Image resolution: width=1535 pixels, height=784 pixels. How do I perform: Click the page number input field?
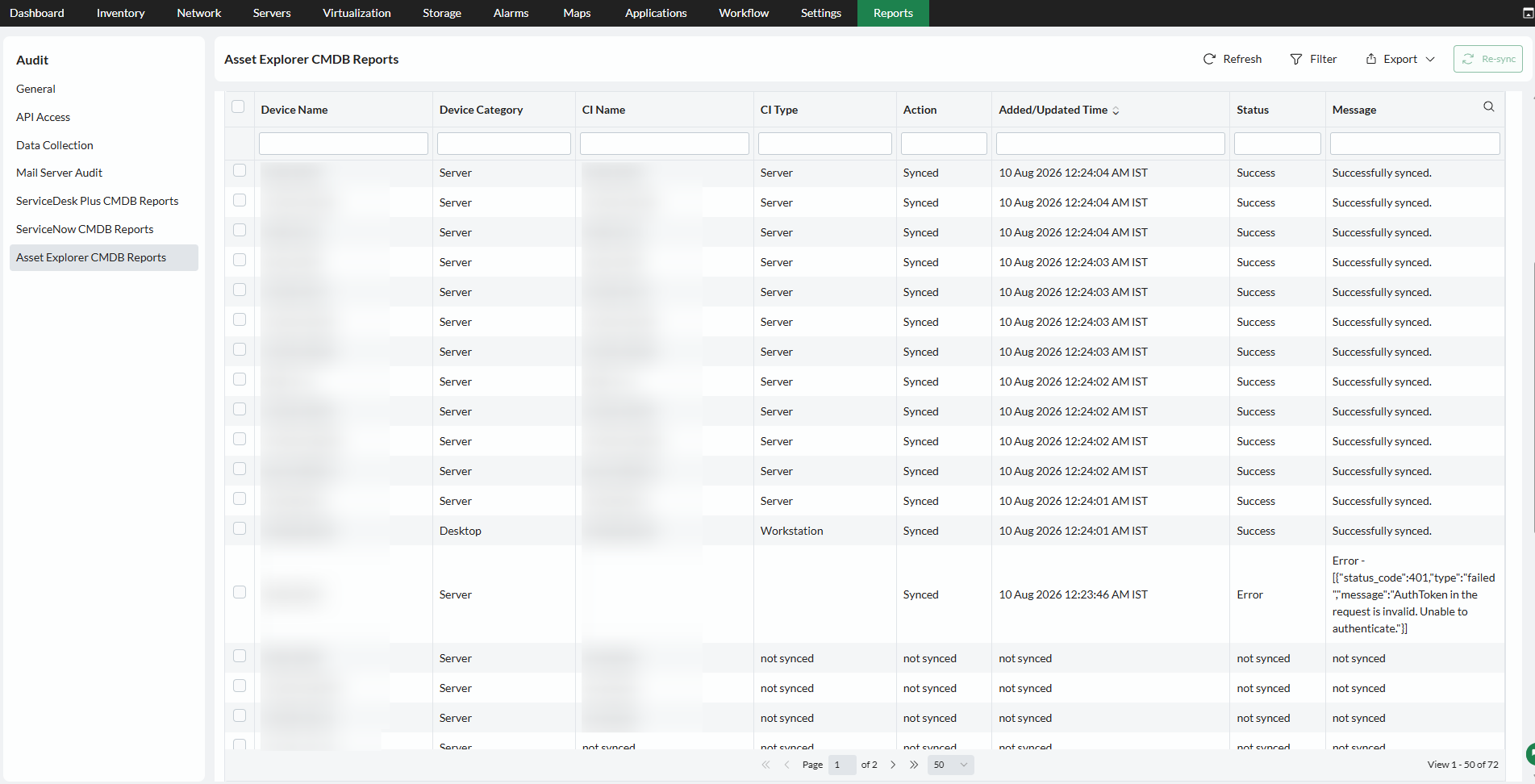[841, 765]
